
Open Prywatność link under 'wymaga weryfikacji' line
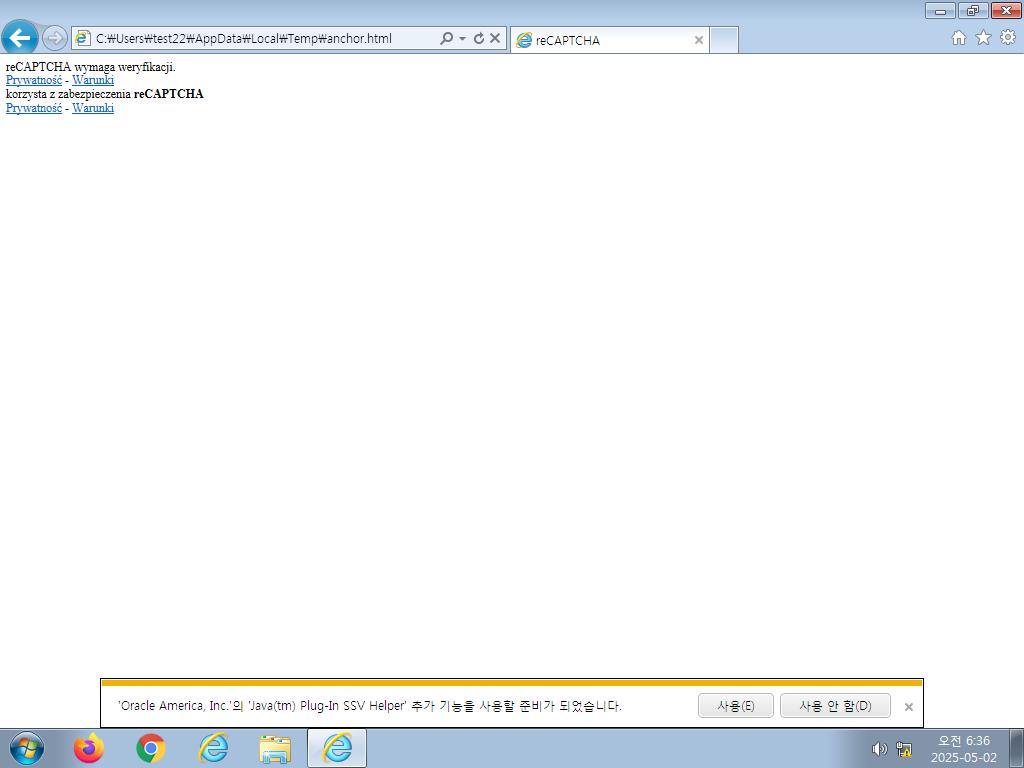click(34, 80)
